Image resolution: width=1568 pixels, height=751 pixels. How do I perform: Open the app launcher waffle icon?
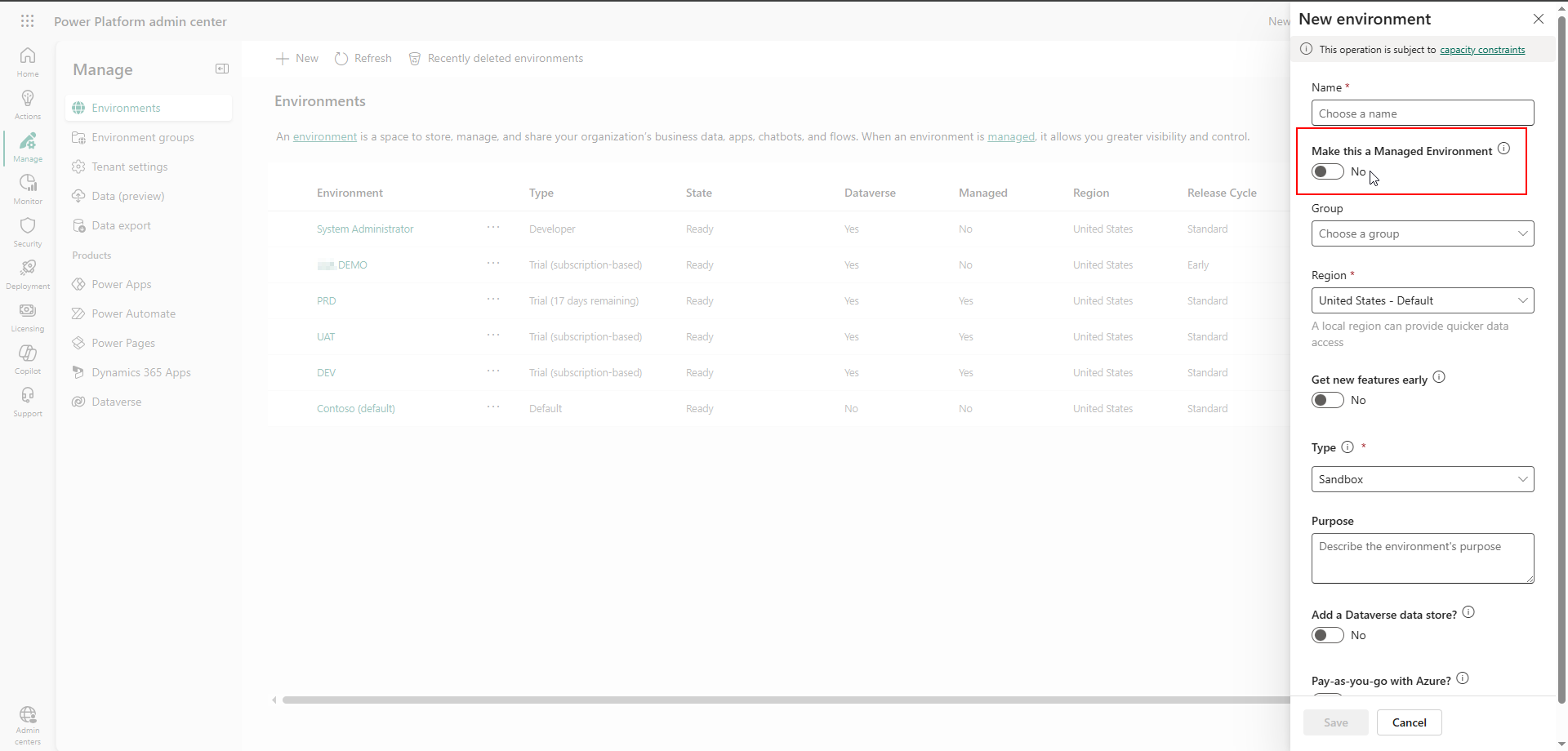point(27,21)
